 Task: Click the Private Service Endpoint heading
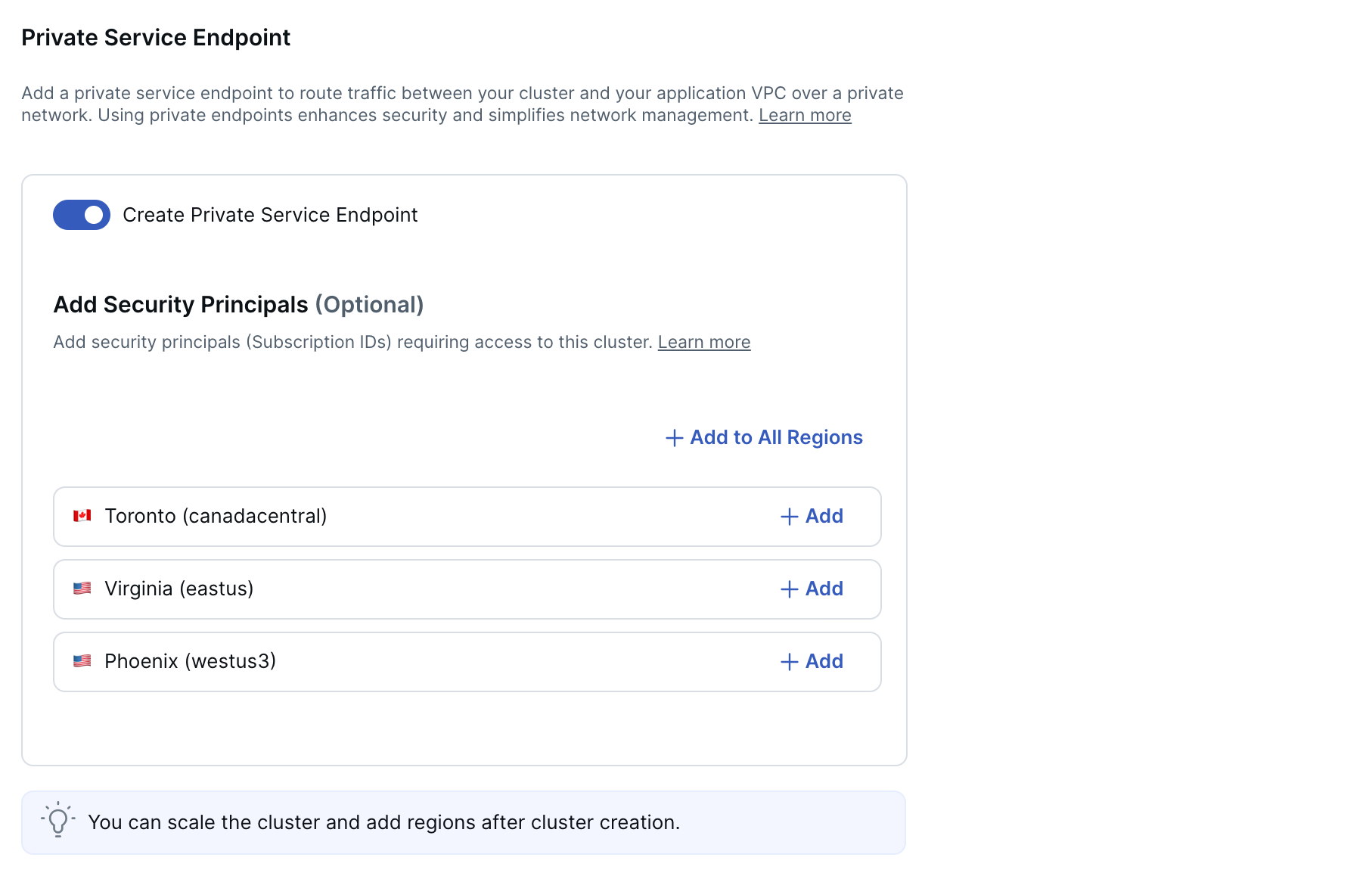click(x=155, y=37)
